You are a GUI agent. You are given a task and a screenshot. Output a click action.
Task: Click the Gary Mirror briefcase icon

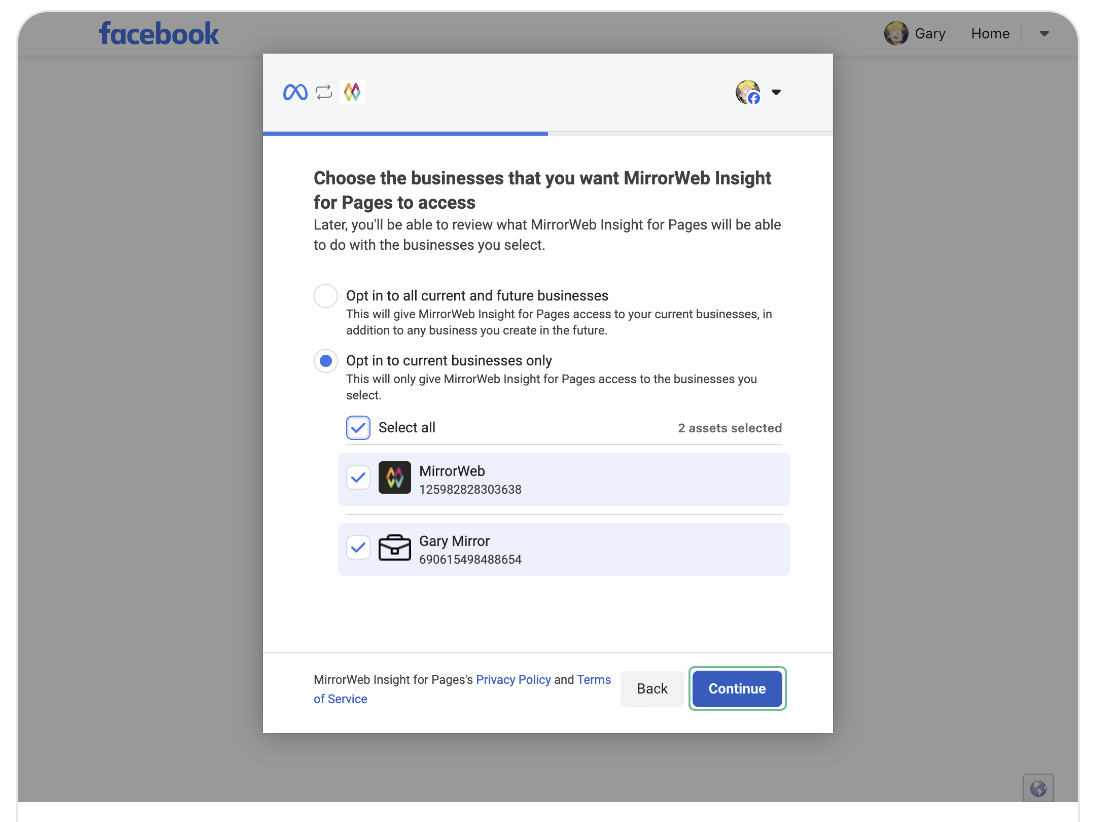pos(395,548)
